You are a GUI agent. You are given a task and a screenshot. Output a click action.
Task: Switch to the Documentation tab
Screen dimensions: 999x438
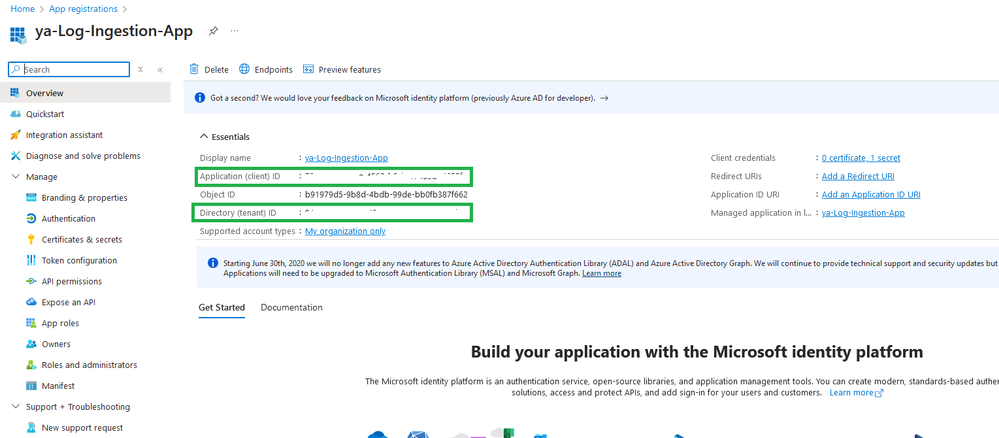click(291, 307)
